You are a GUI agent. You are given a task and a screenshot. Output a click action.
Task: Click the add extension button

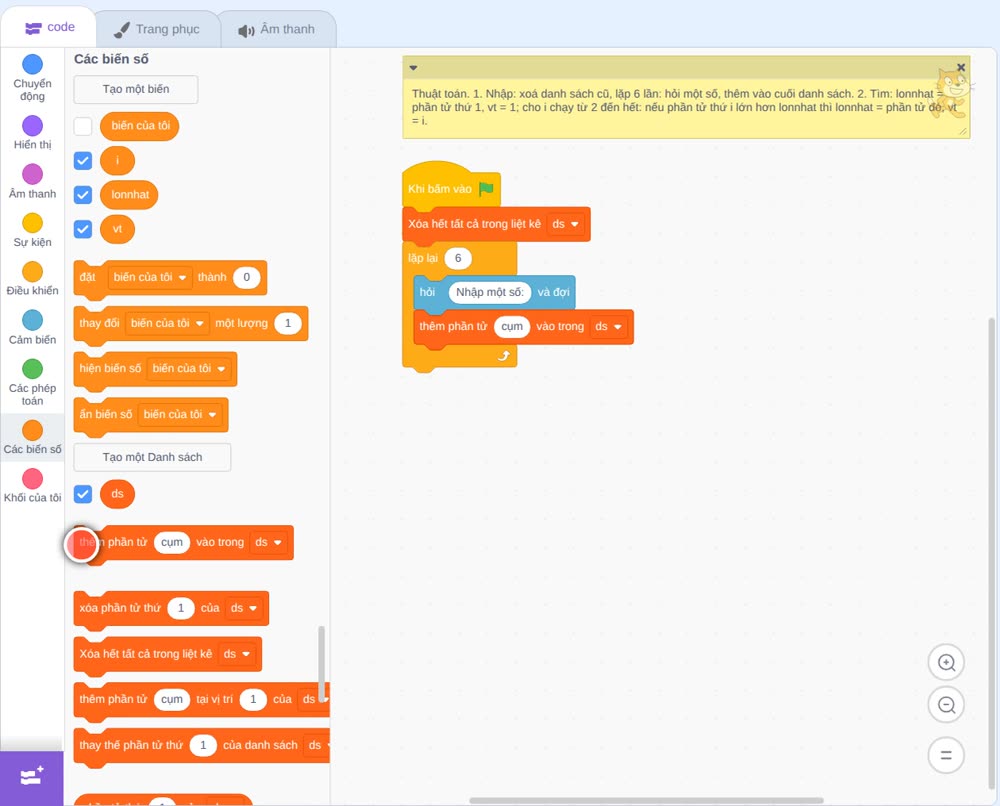coord(31,777)
